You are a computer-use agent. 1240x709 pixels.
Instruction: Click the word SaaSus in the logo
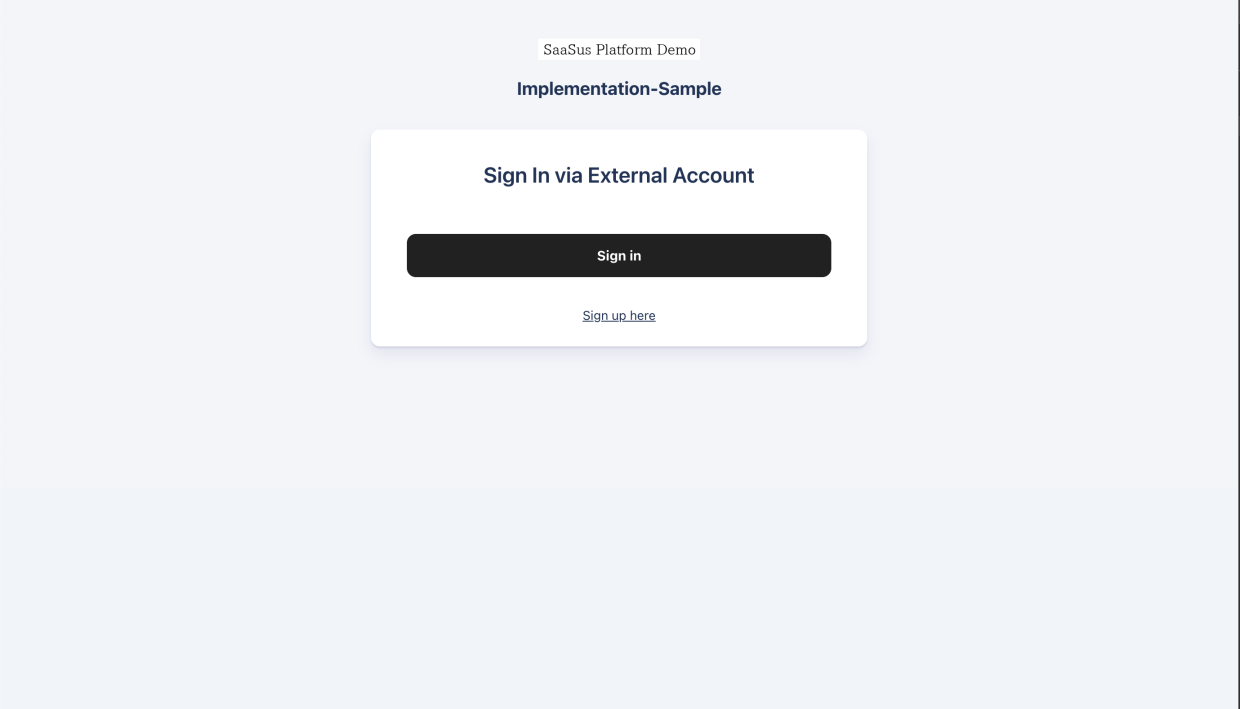567,49
